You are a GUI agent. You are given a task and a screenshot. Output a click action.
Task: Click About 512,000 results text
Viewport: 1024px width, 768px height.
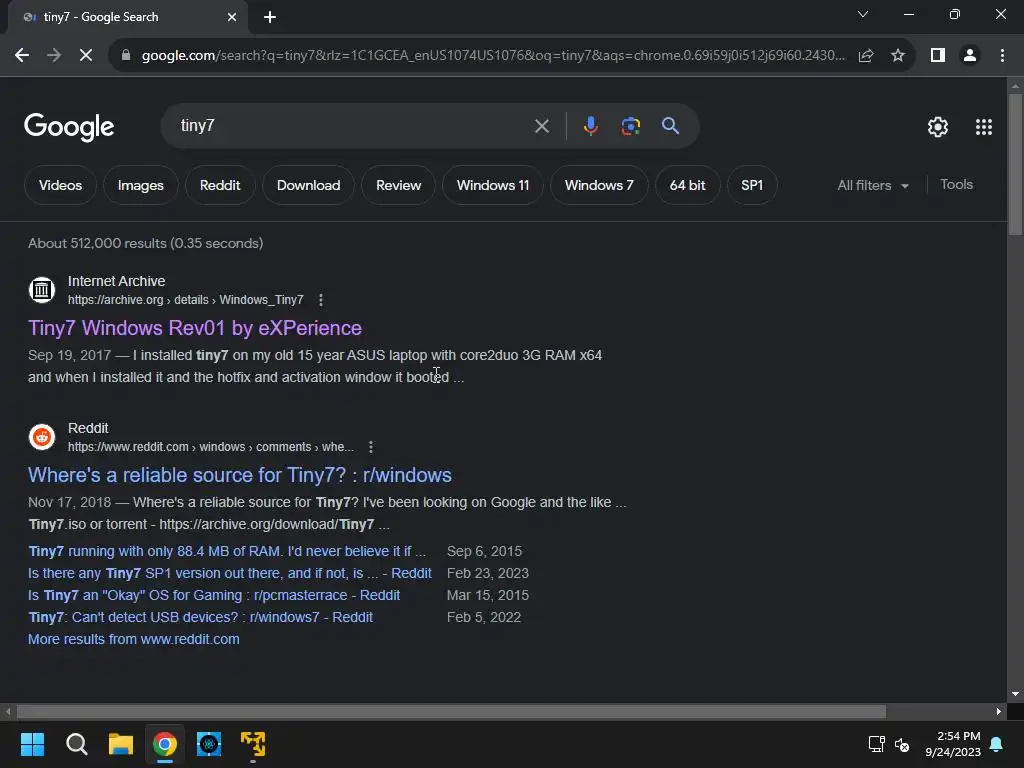146,243
